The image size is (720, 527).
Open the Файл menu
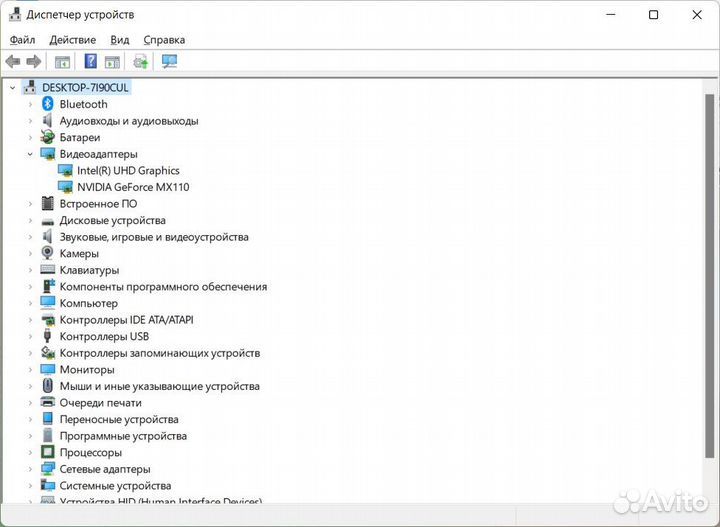[22, 40]
